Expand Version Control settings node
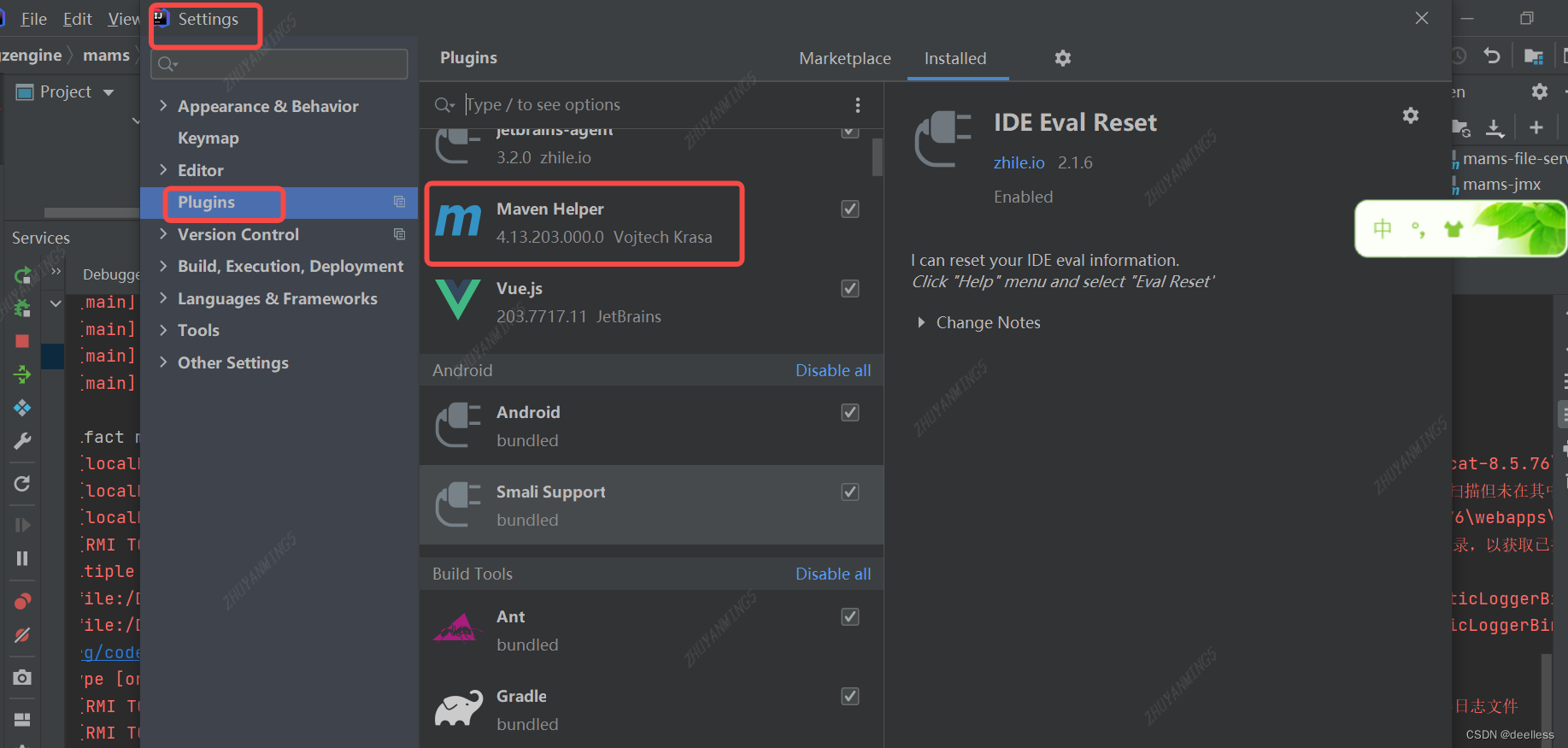The width and height of the screenshot is (1568, 748). point(163,234)
